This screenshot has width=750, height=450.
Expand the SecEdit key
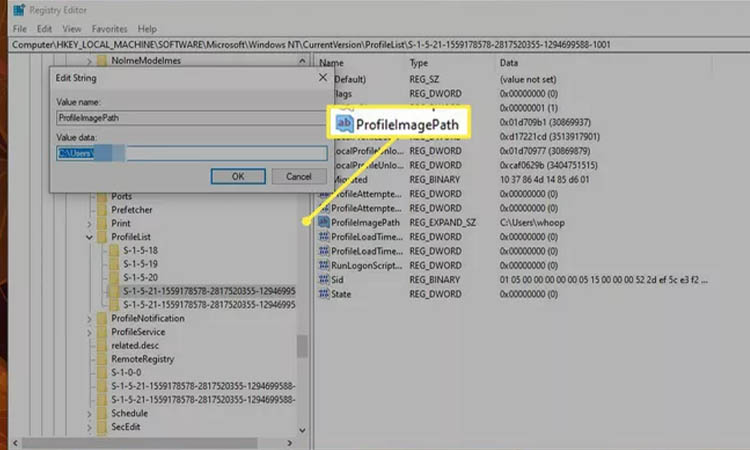[x=89, y=427]
